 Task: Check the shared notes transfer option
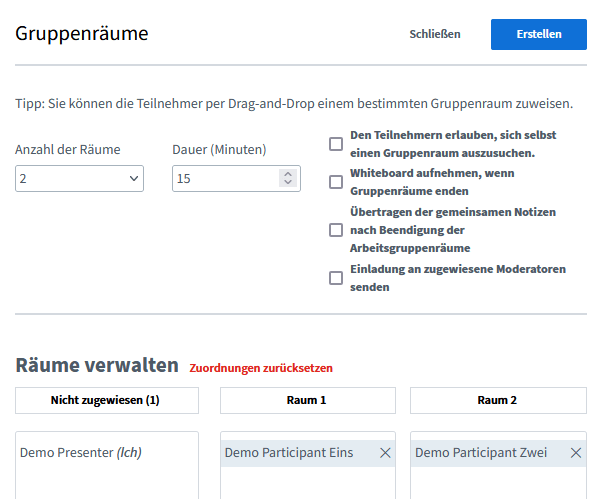coord(336,230)
